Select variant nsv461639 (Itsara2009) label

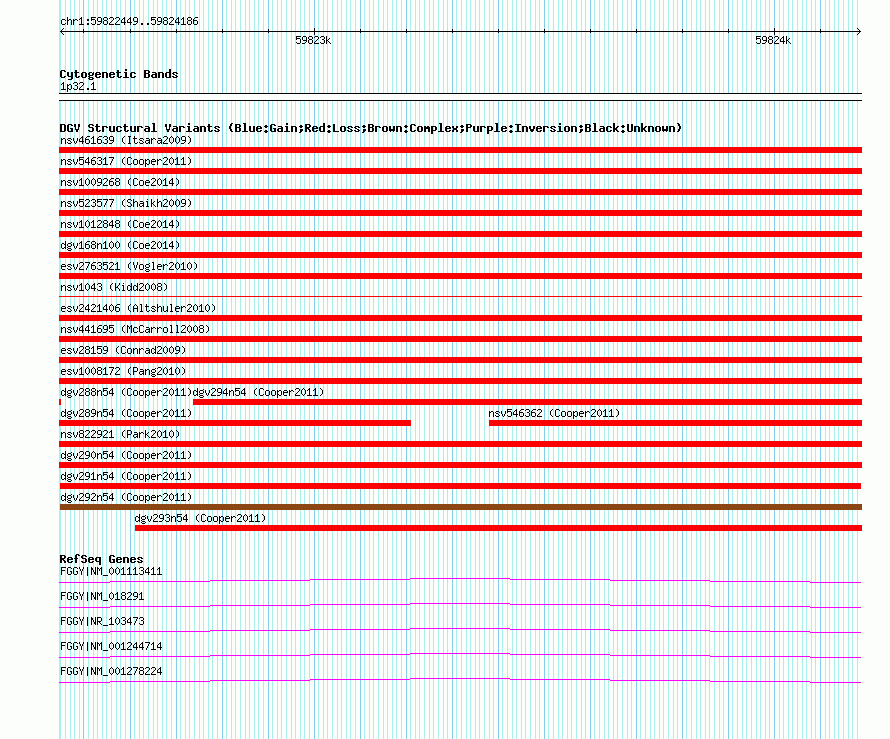click(x=126, y=140)
